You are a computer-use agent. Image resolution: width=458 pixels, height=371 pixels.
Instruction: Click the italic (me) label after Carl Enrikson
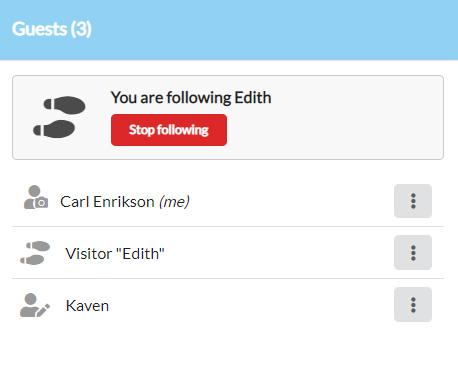coord(174,202)
